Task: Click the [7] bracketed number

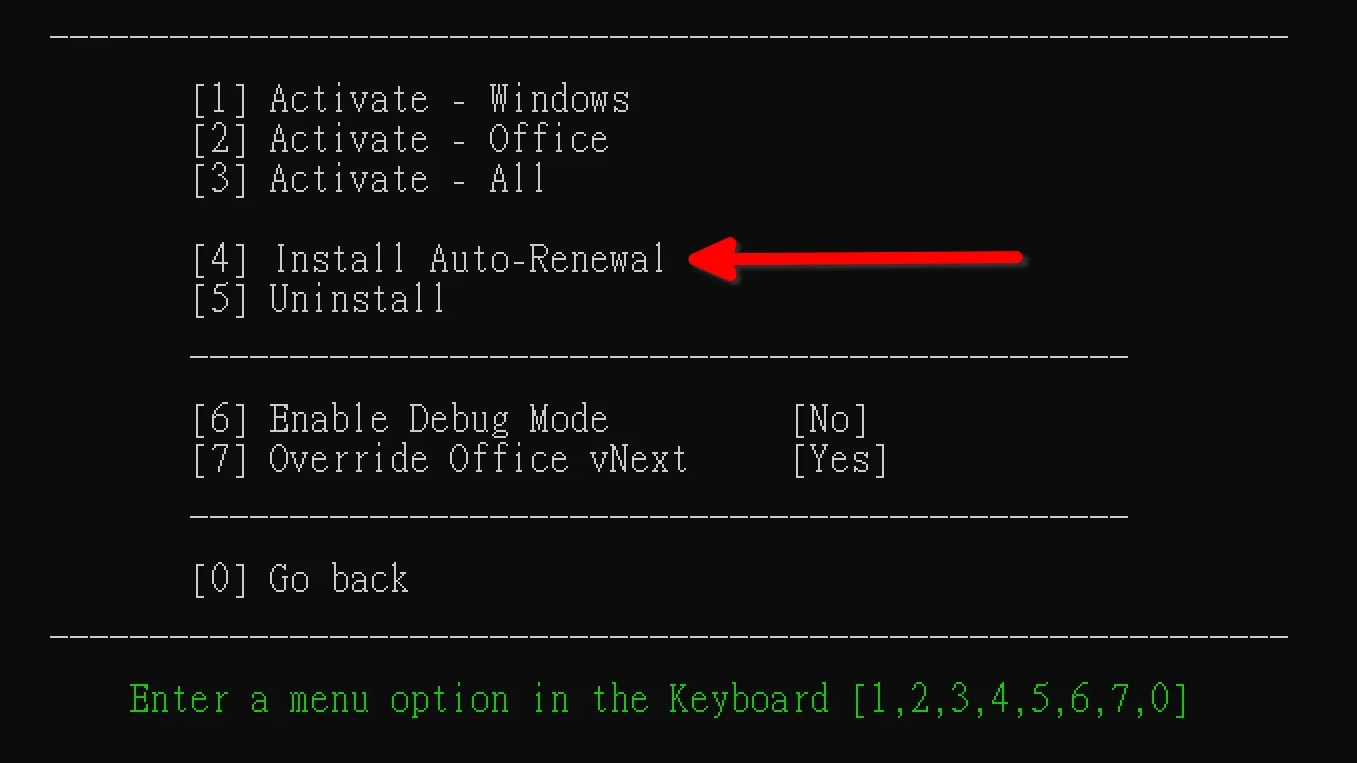Action: (x=219, y=459)
